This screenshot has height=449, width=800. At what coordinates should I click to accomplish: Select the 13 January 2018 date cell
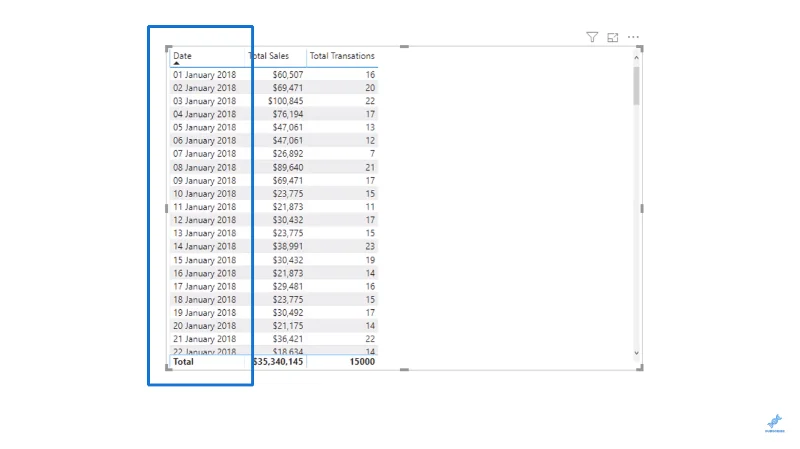205,233
